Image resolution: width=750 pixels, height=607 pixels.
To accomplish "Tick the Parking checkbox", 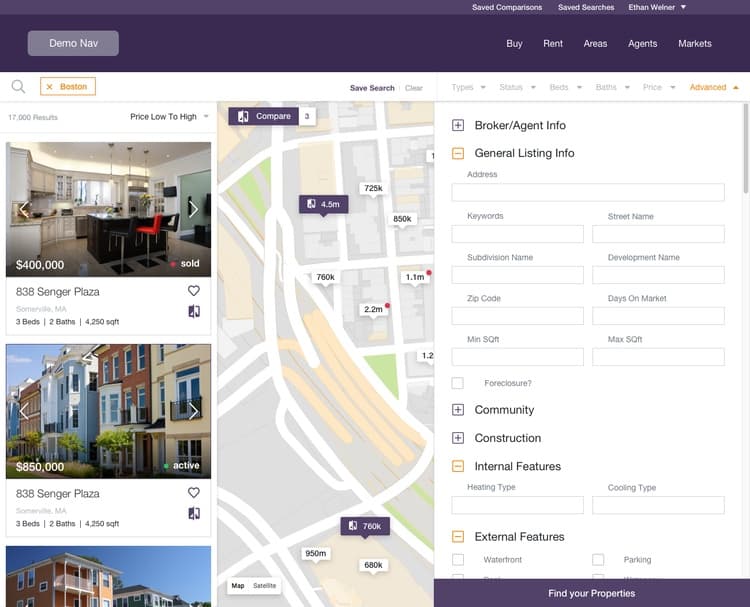I will 598,560.
